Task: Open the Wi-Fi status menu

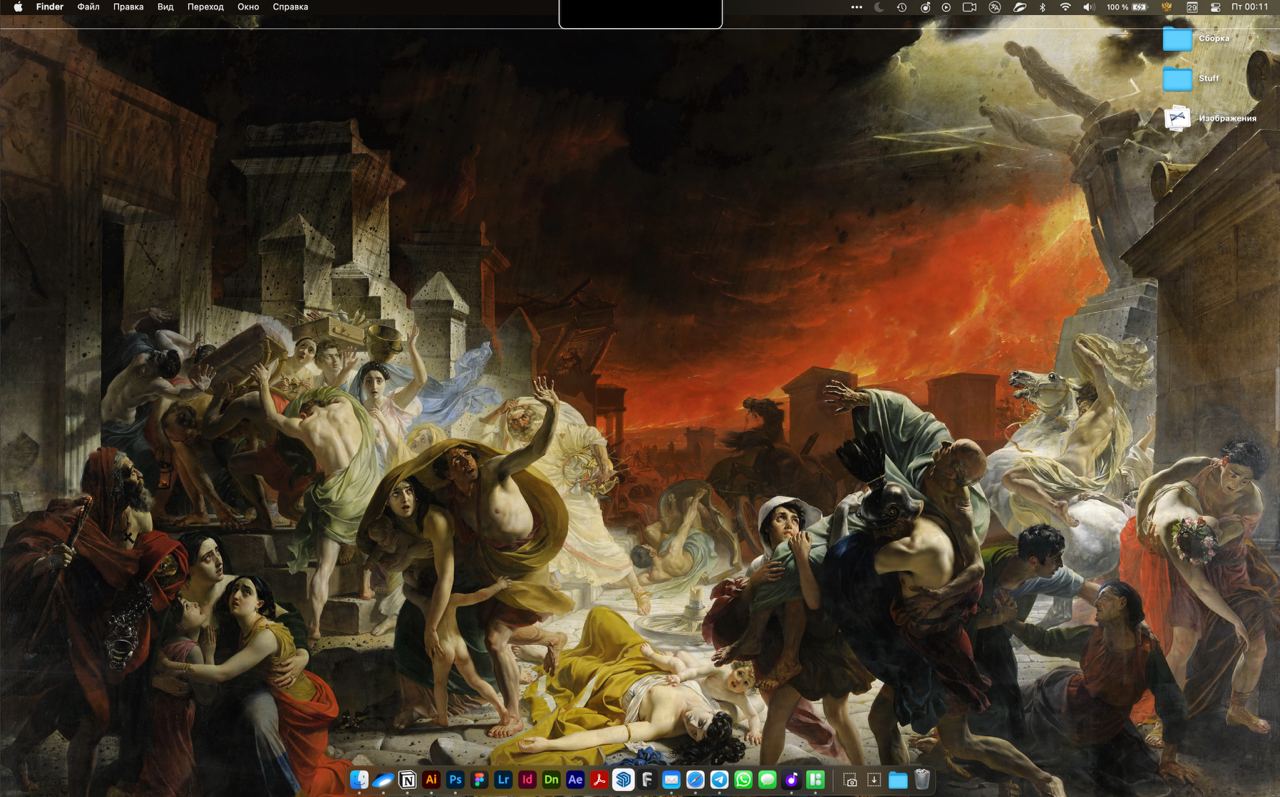Action: [1065, 7]
